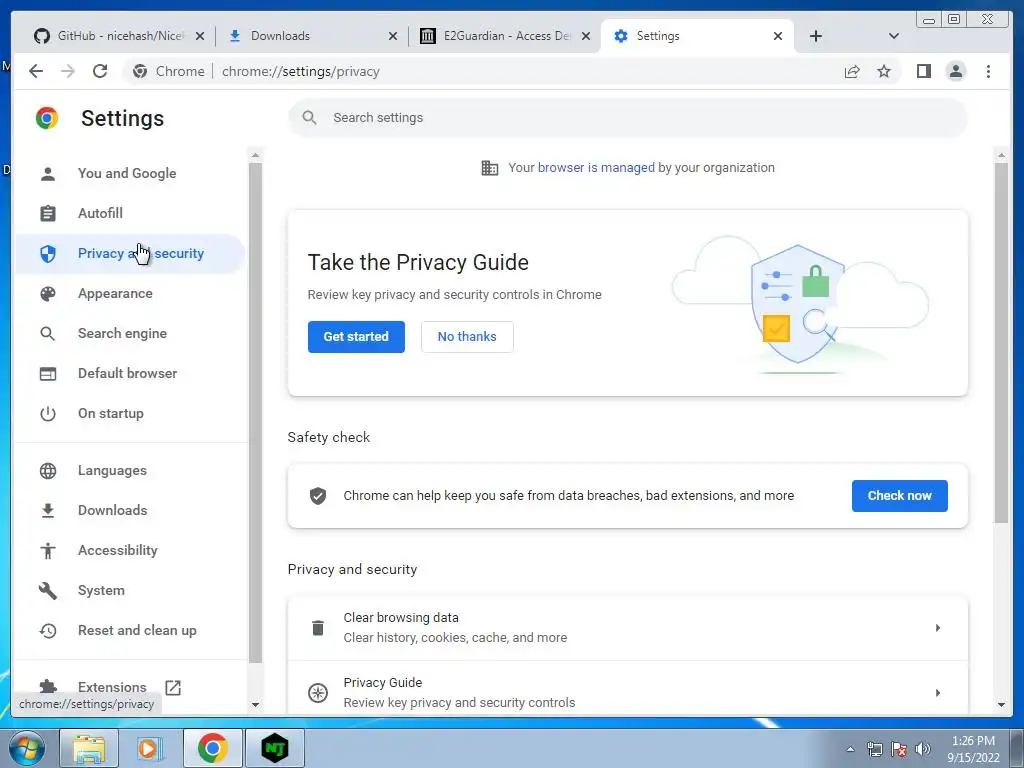Open a new tab with the plus button
1024x768 pixels.
(x=816, y=36)
